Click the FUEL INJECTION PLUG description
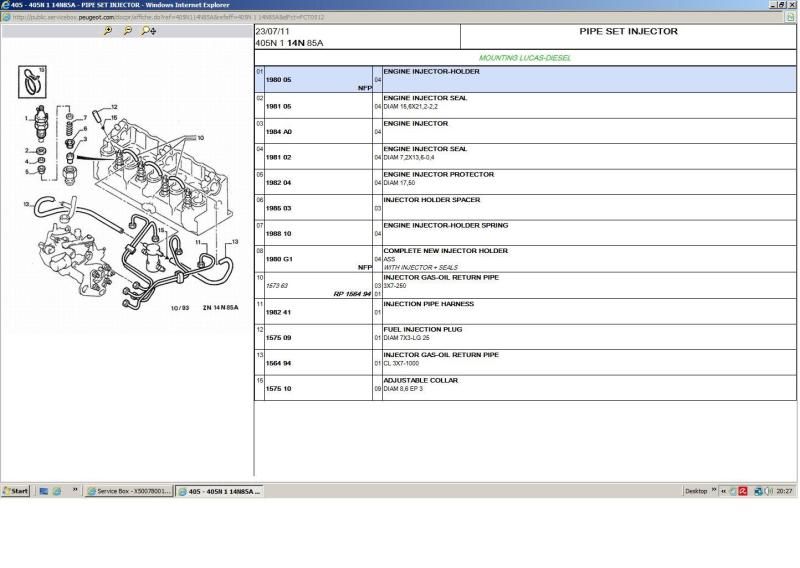This screenshot has width=800, height=568. 422,329
